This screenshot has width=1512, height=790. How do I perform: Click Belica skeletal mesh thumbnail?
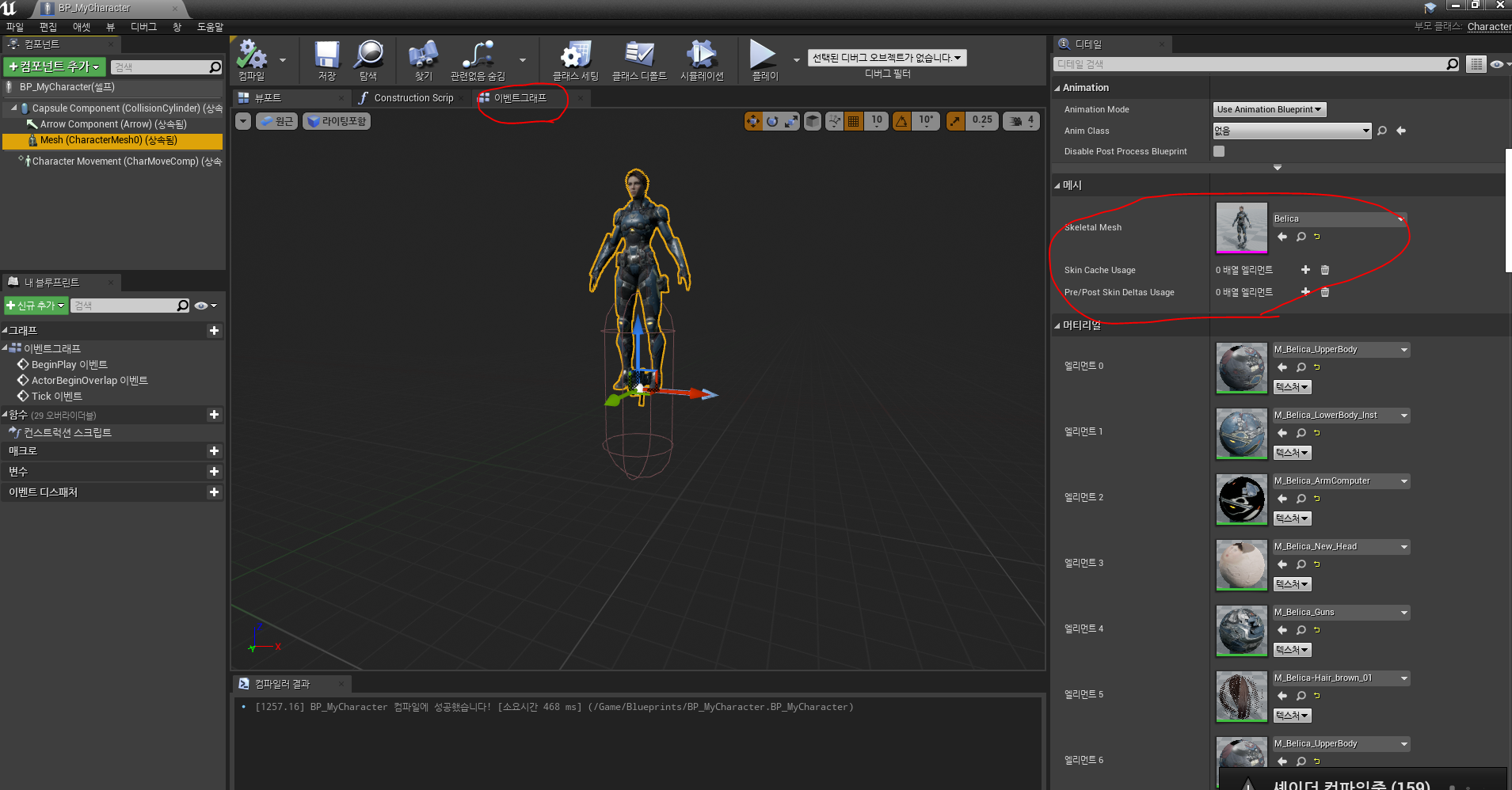point(1242,228)
